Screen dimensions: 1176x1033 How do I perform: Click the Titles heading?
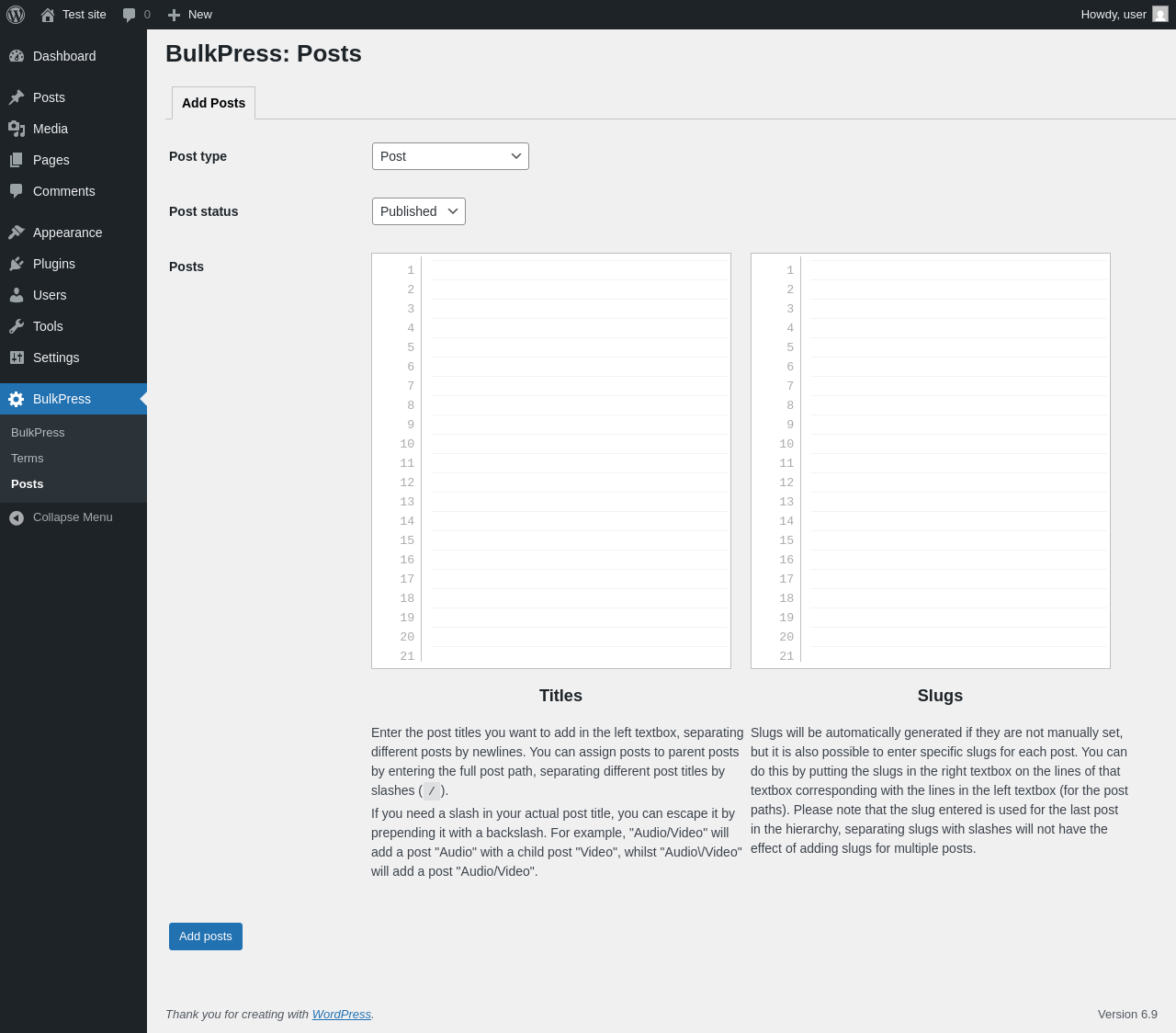[560, 696]
